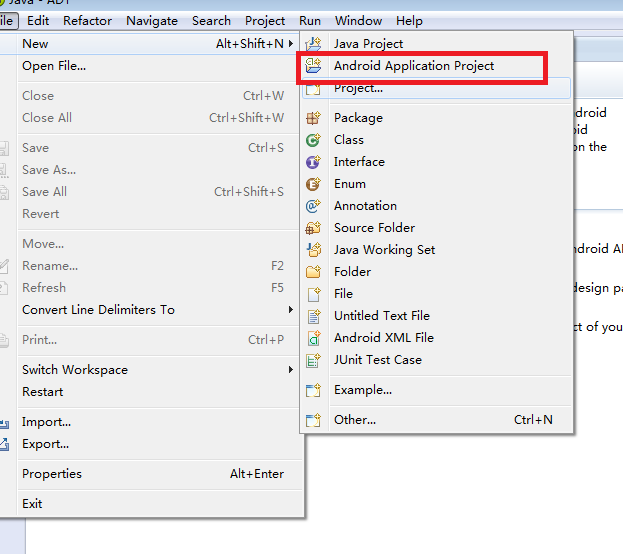The height and width of the screenshot is (554, 623).
Task: Click the blank File icon
Action: (313, 294)
